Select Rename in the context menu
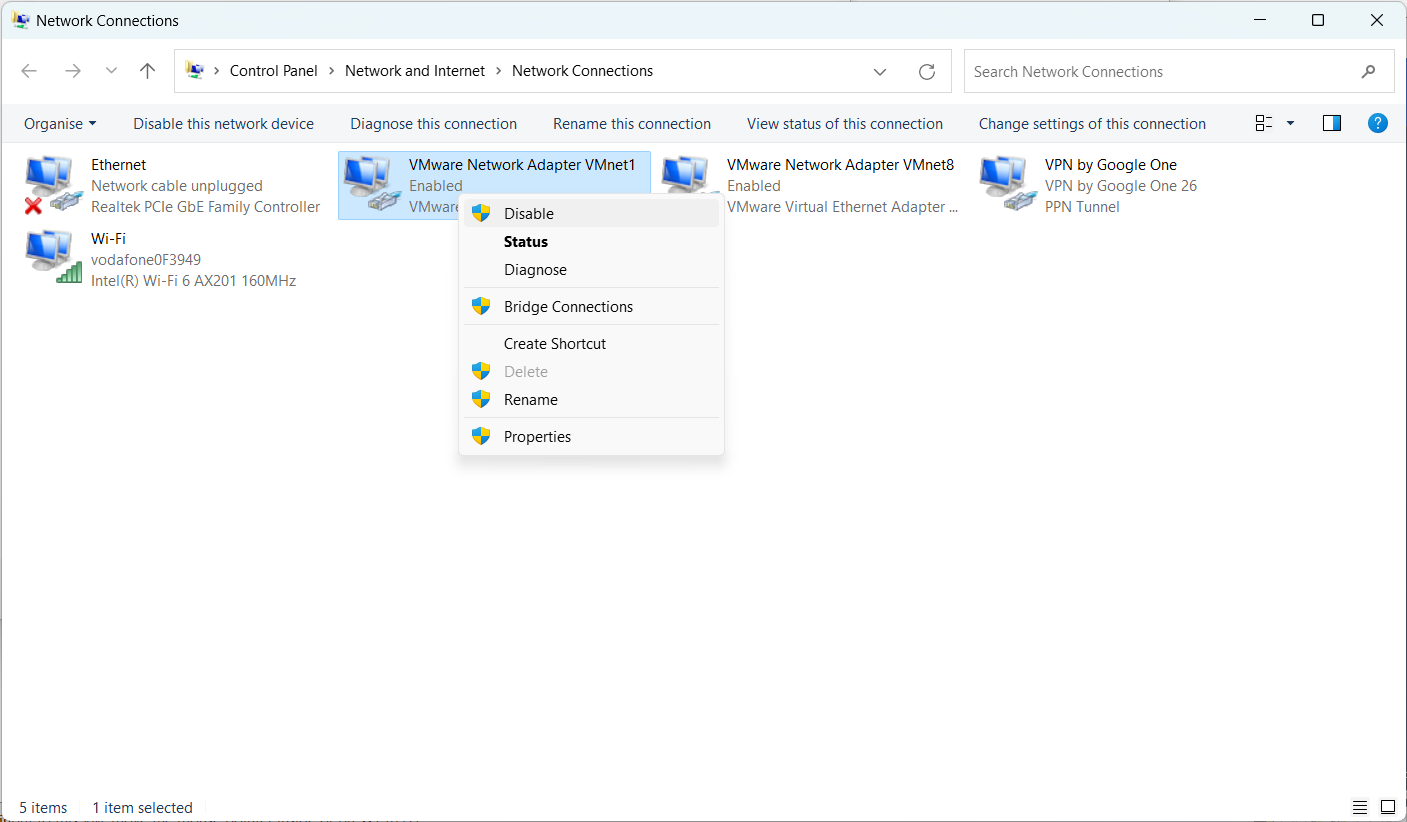This screenshot has height=822, width=1407. 591,399
